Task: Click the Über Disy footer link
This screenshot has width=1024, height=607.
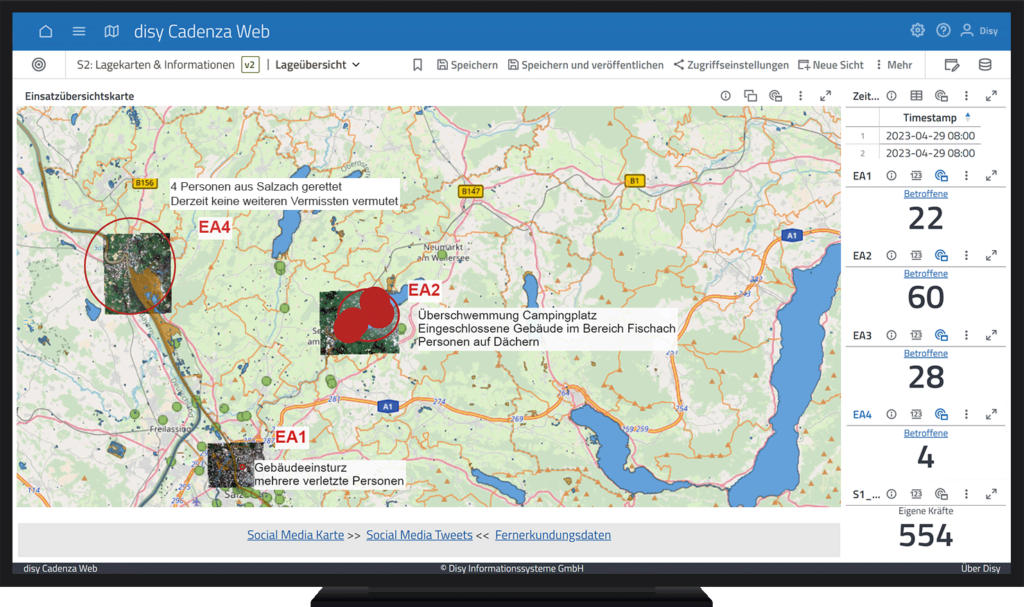Action: (x=980, y=568)
